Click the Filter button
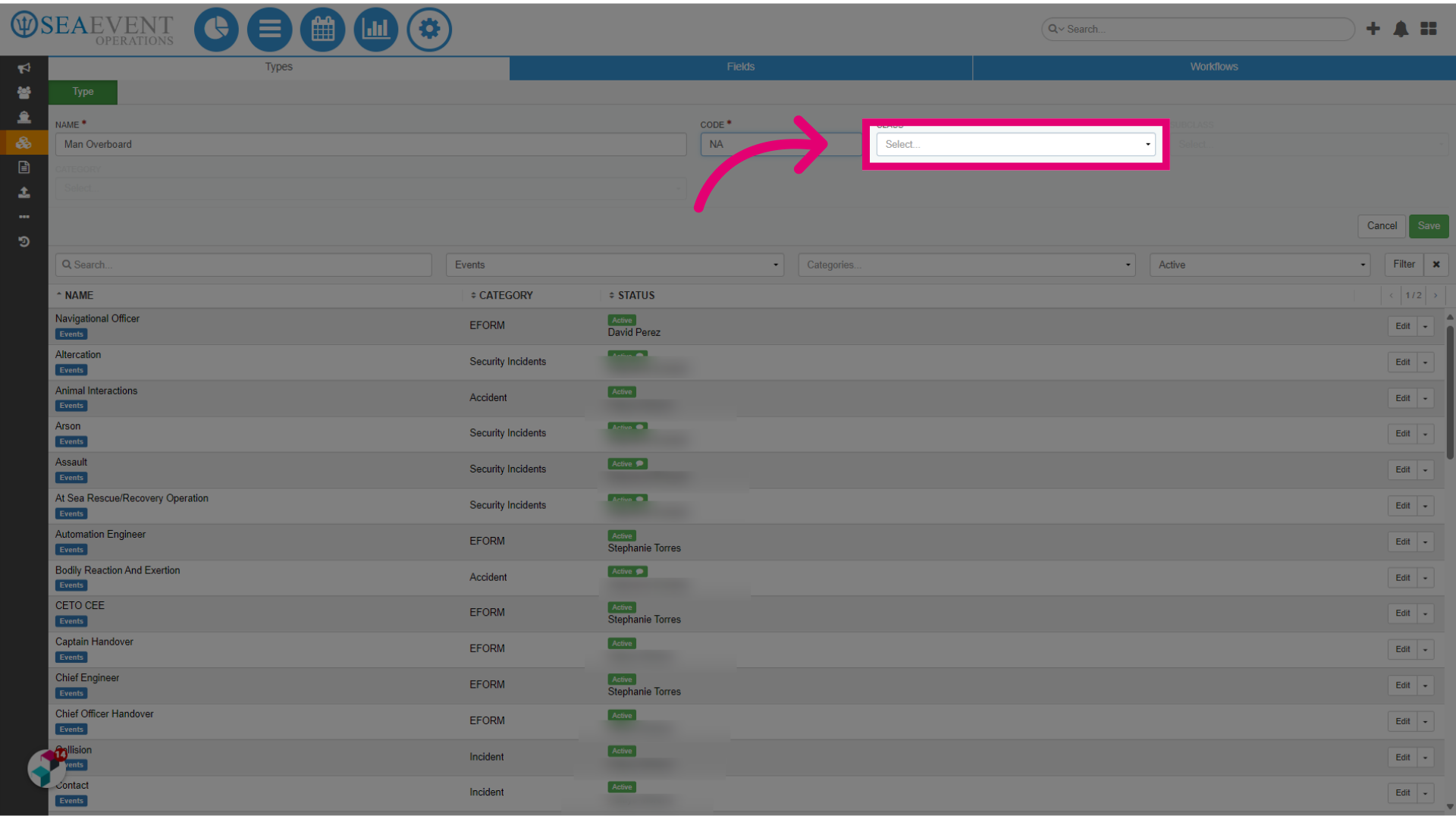Viewport: 1456px width, 819px height. tap(1404, 265)
